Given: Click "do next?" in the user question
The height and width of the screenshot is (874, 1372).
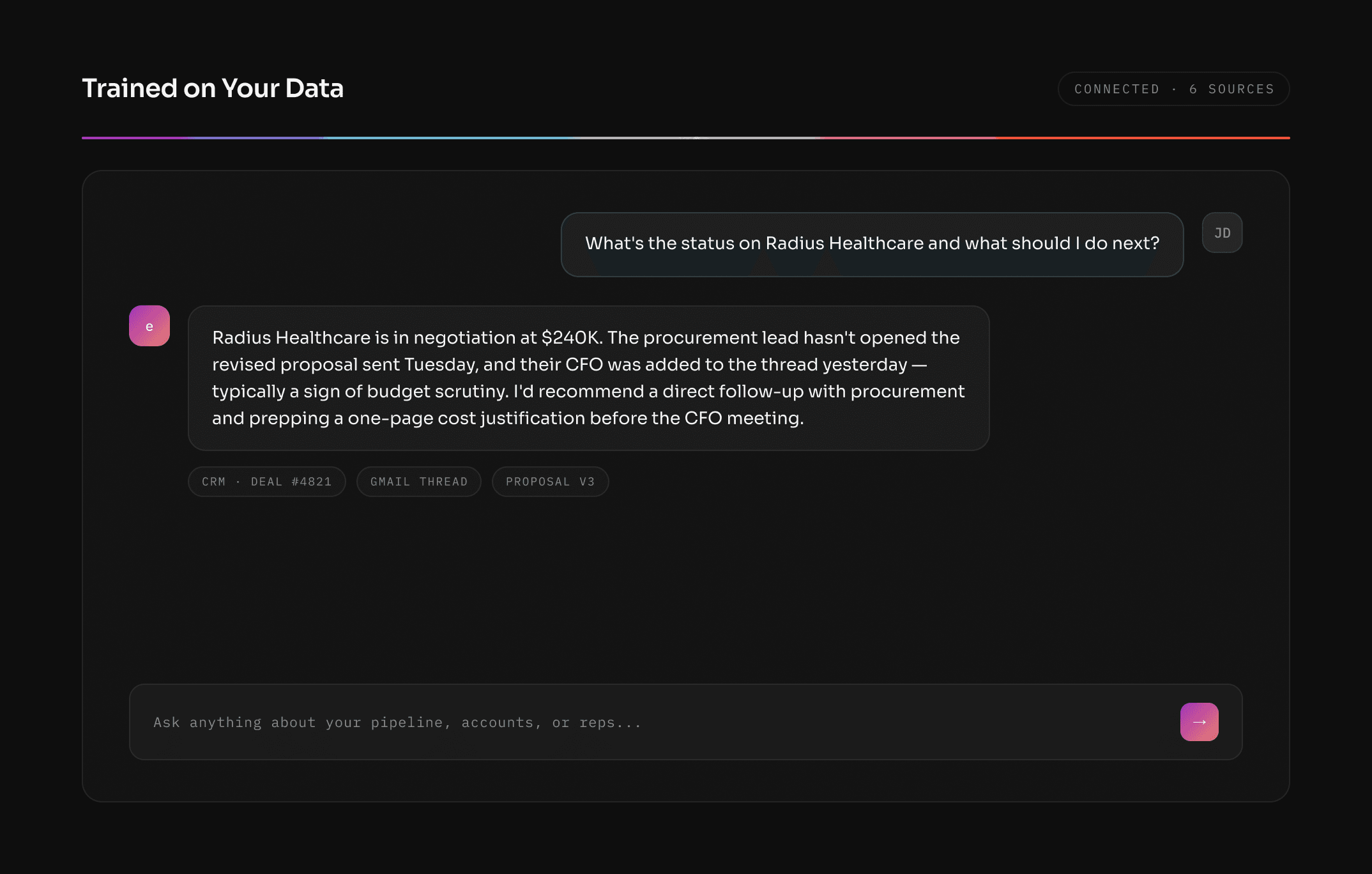Looking at the screenshot, I should pyautogui.click(x=1122, y=243).
